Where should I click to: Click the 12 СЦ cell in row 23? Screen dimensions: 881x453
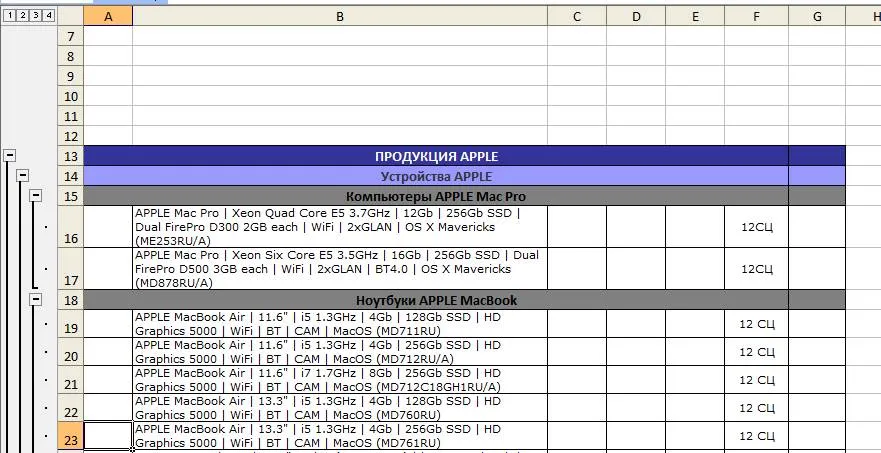coord(756,436)
